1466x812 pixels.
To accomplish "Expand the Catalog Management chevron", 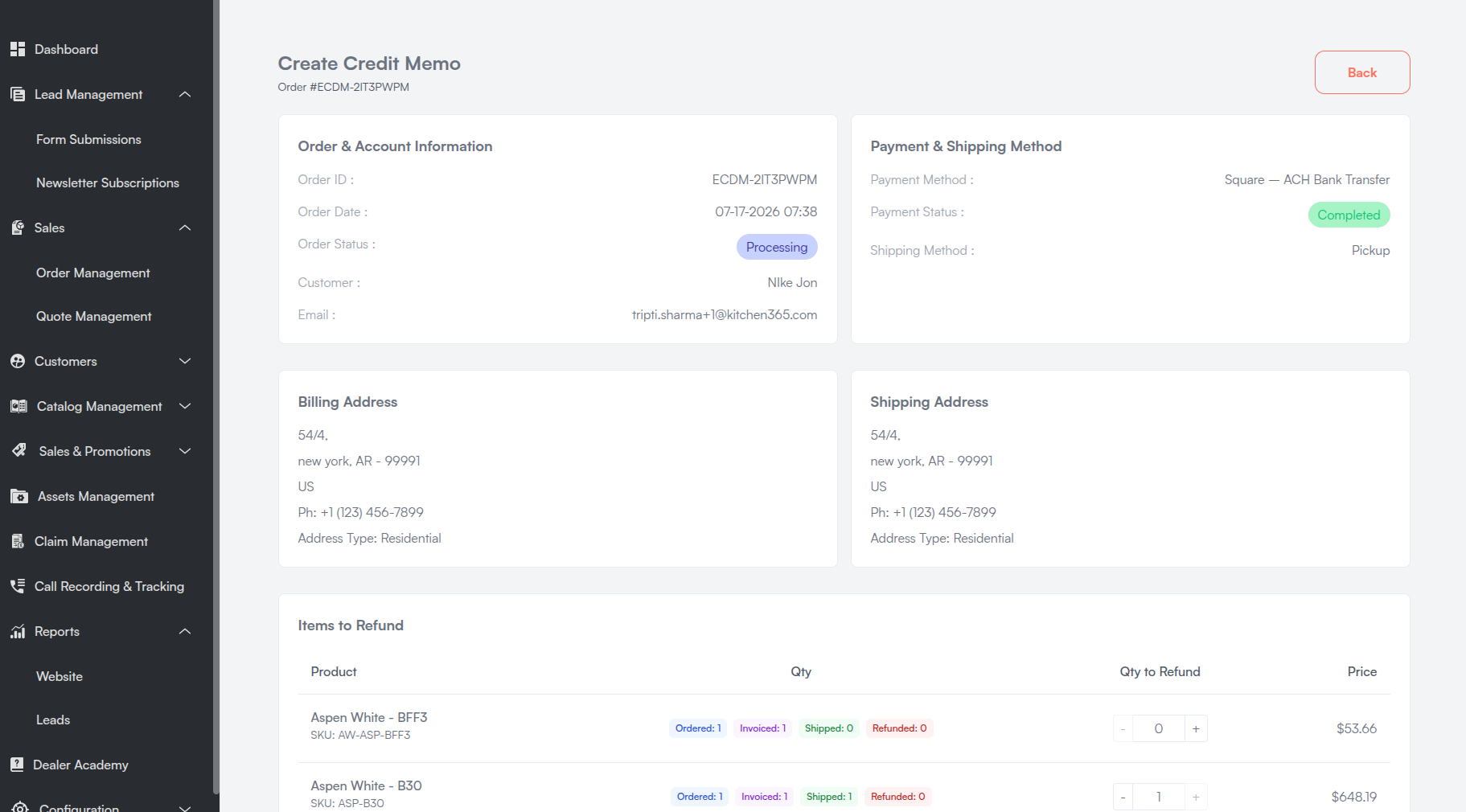I will click(185, 406).
